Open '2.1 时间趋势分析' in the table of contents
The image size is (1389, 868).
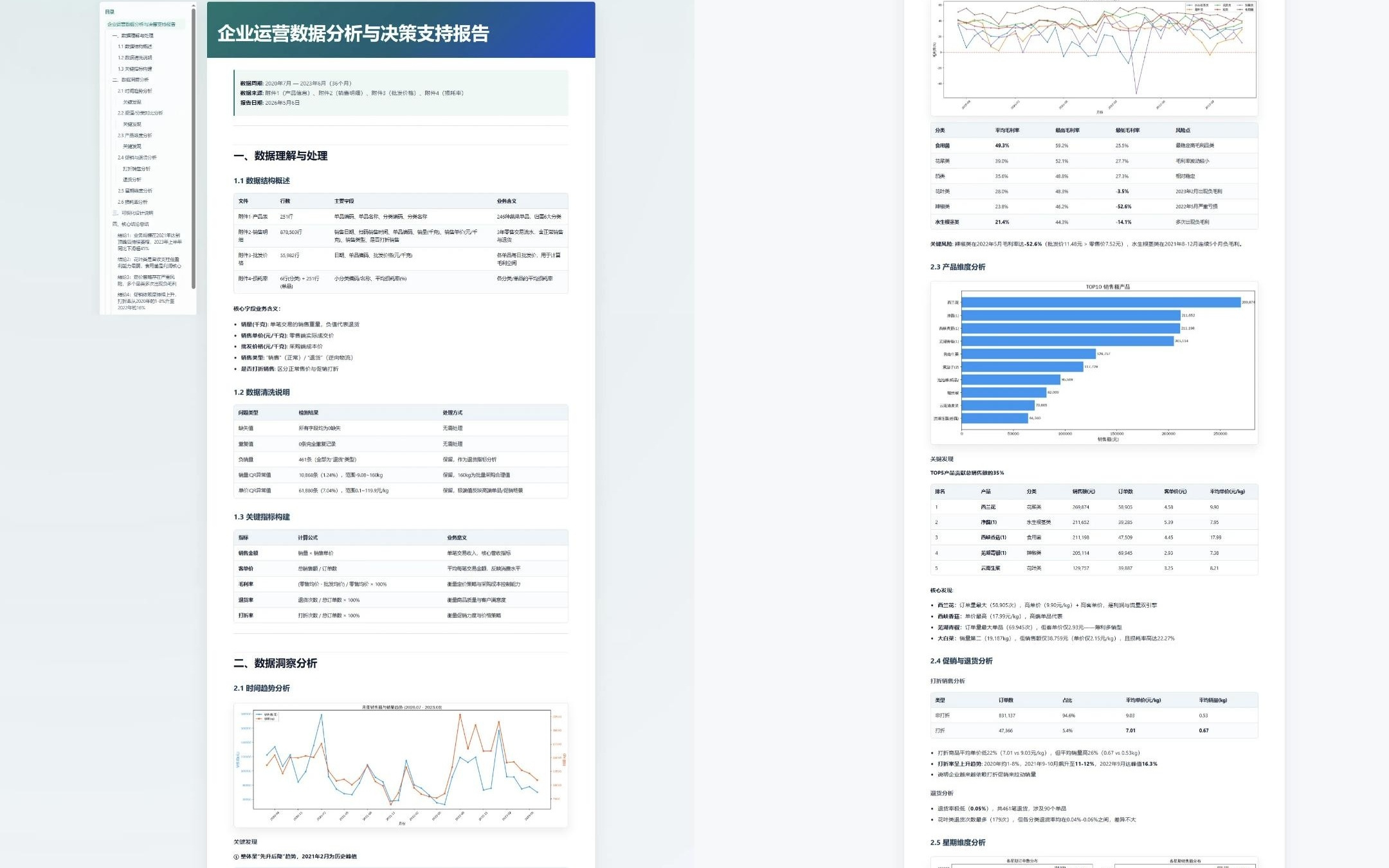click(x=135, y=91)
